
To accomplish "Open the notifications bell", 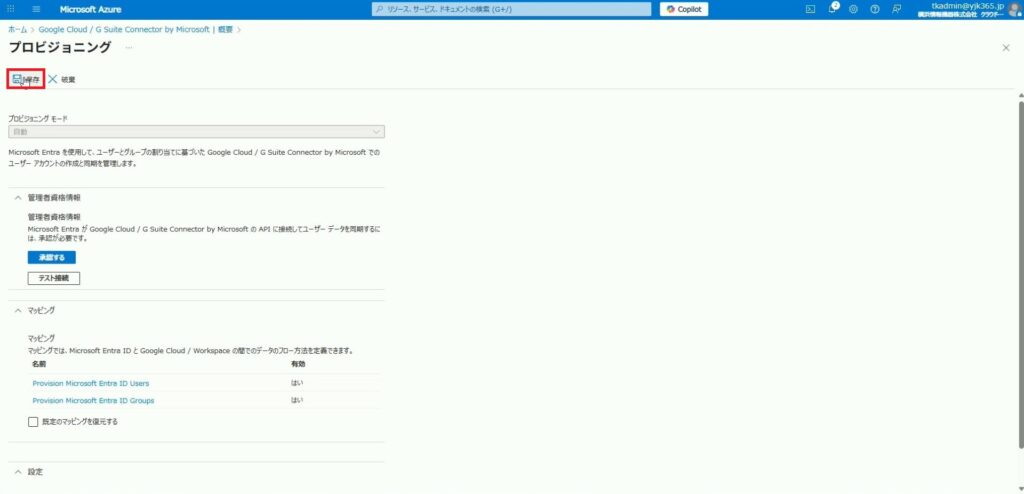I will 832,9.
